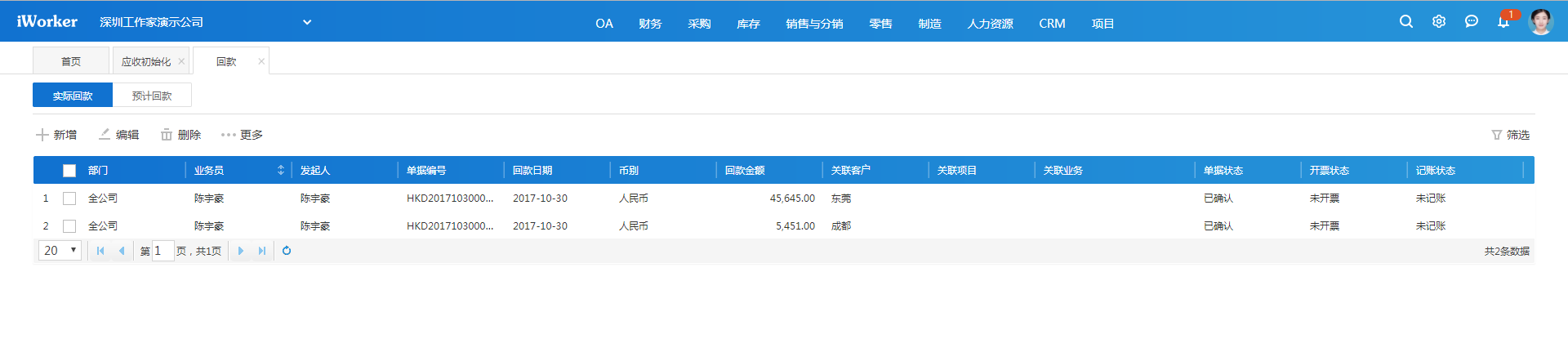Close the 回款 tab
The image size is (1568, 339).
pos(261,61)
